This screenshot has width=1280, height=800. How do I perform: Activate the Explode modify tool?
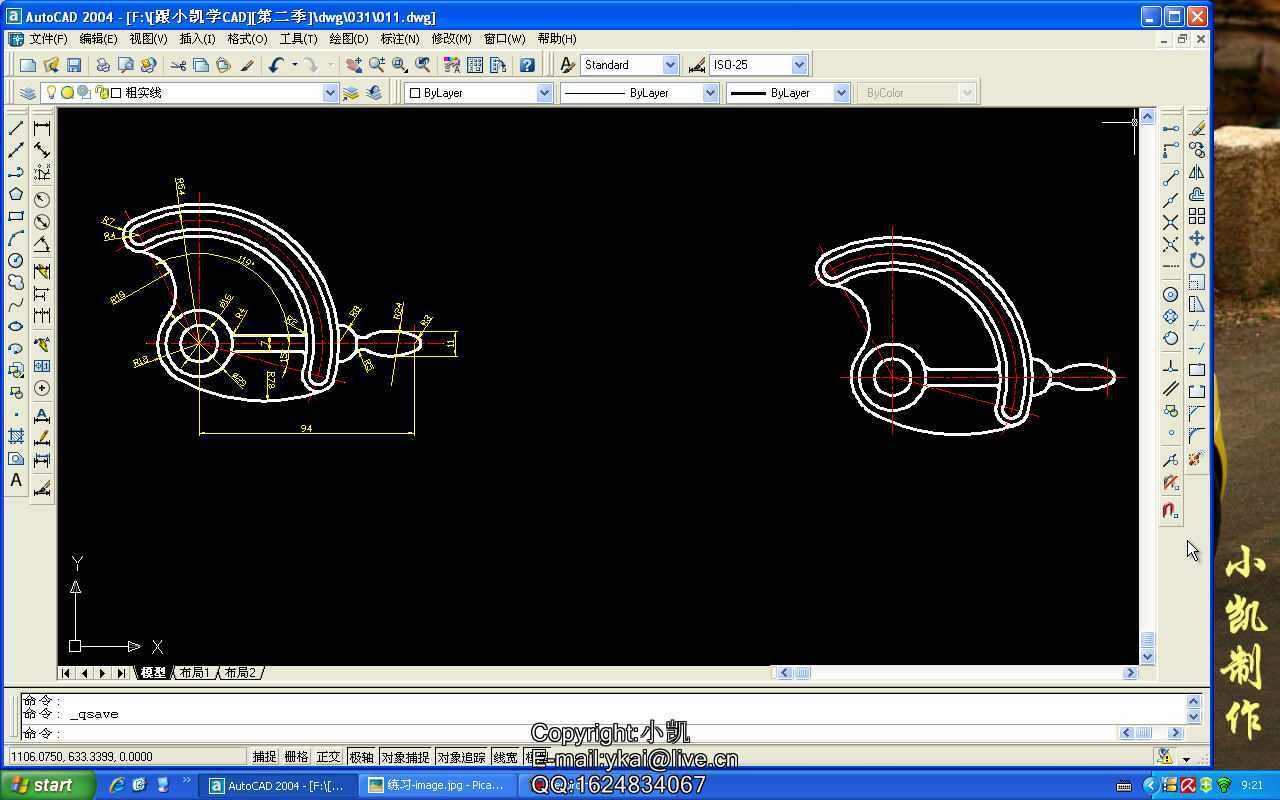pyautogui.click(x=1197, y=458)
